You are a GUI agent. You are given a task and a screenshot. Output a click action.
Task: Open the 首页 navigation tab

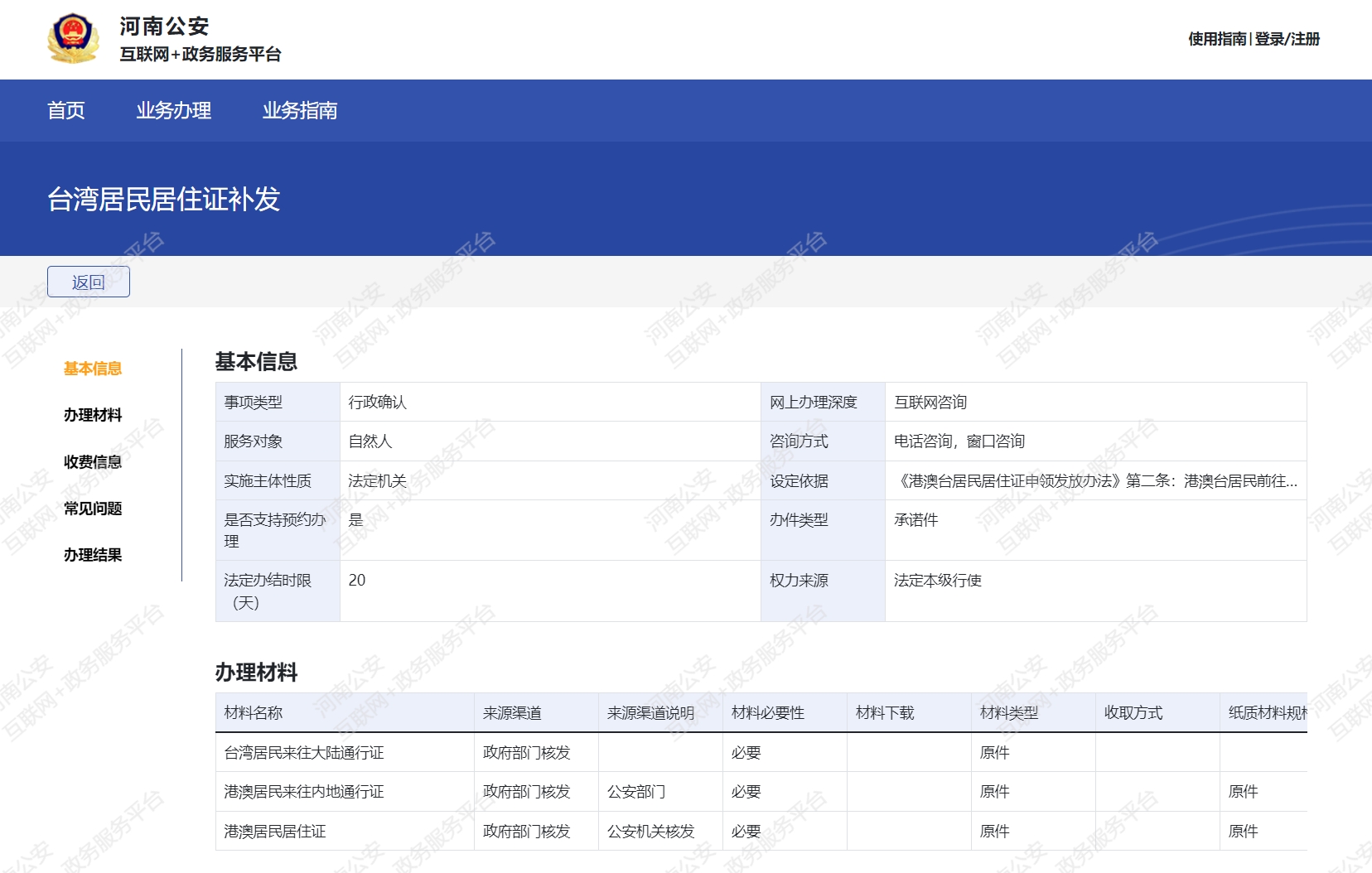pyautogui.click(x=66, y=110)
